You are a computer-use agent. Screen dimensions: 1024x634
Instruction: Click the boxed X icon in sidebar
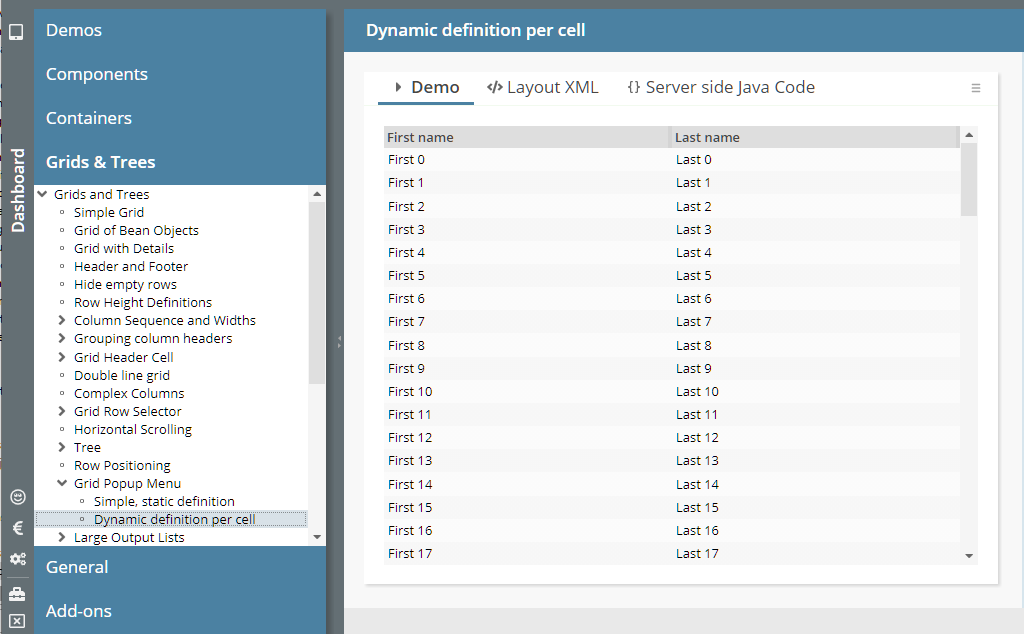click(x=17, y=620)
